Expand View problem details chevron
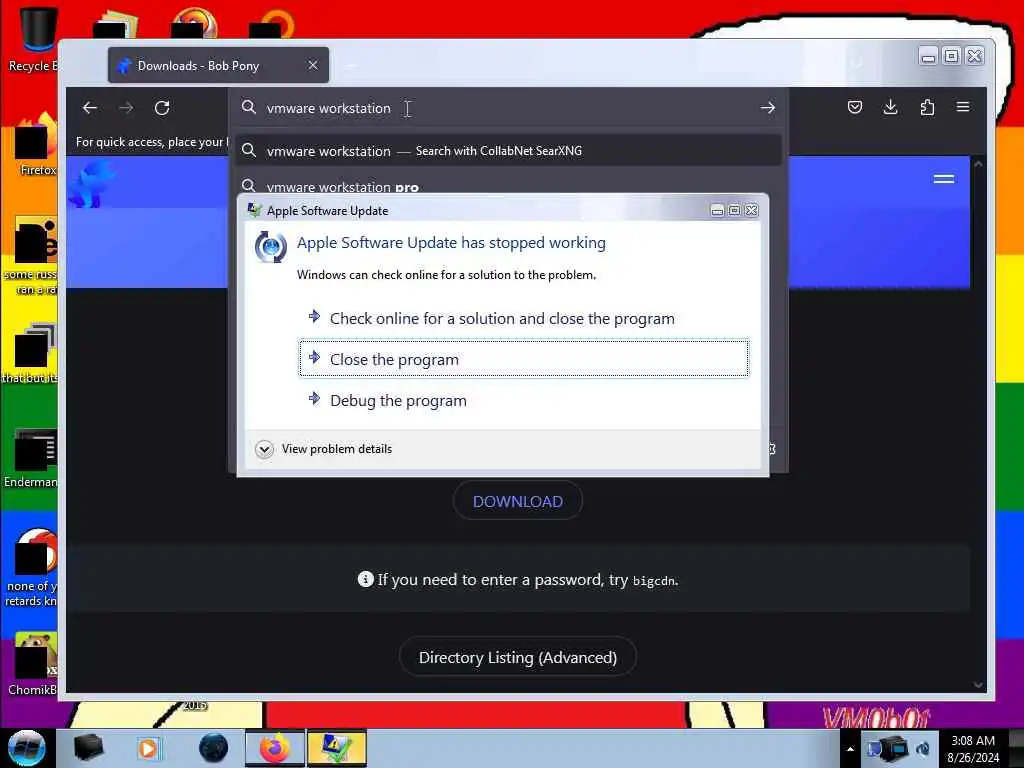 click(264, 449)
